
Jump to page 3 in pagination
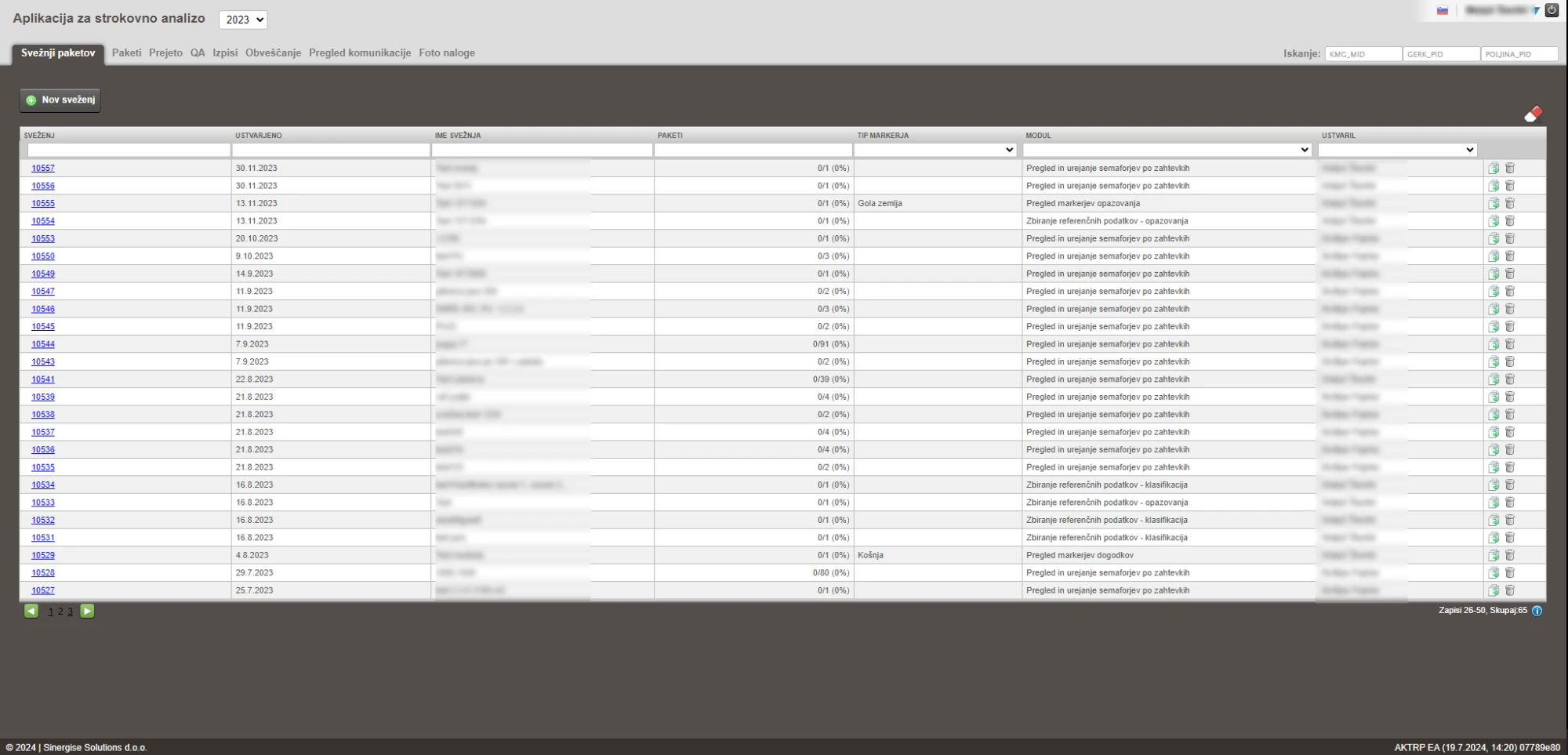pyautogui.click(x=70, y=612)
